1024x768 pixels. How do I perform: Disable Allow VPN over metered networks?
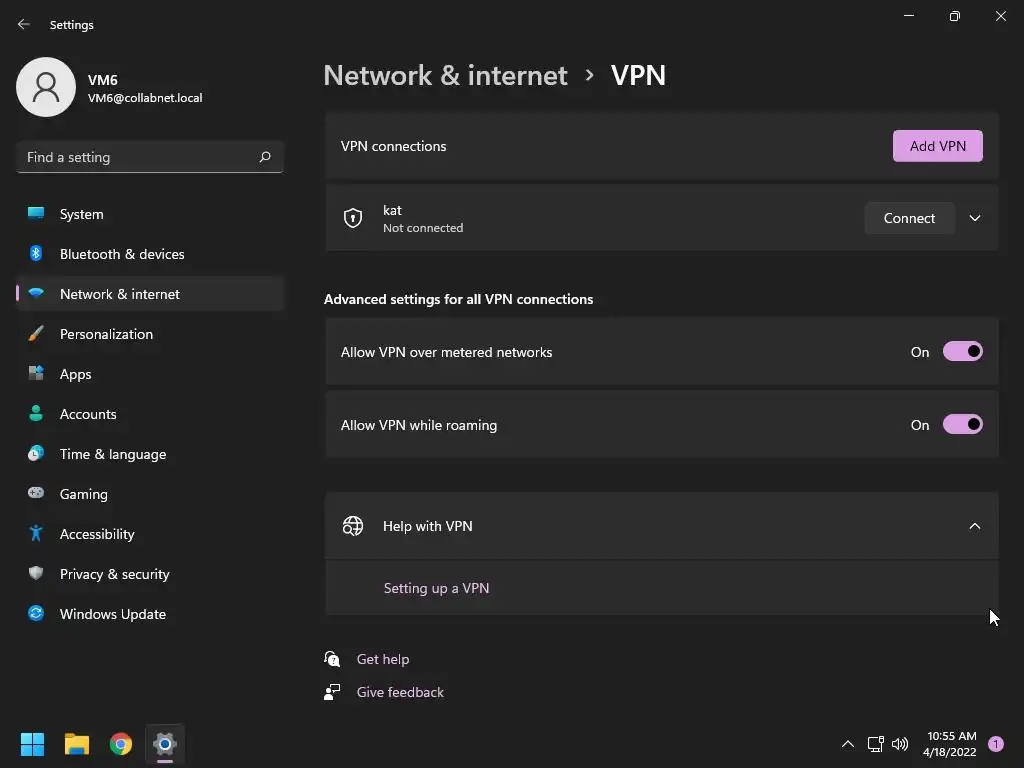[962, 352]
